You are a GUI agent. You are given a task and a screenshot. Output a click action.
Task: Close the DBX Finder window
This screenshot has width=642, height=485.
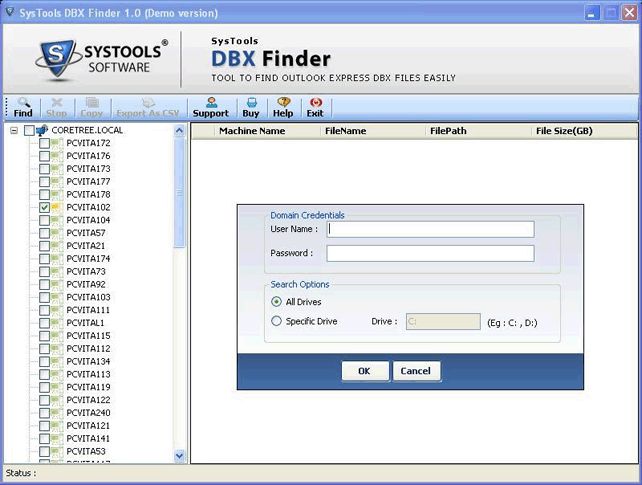(x=629, y=13)
